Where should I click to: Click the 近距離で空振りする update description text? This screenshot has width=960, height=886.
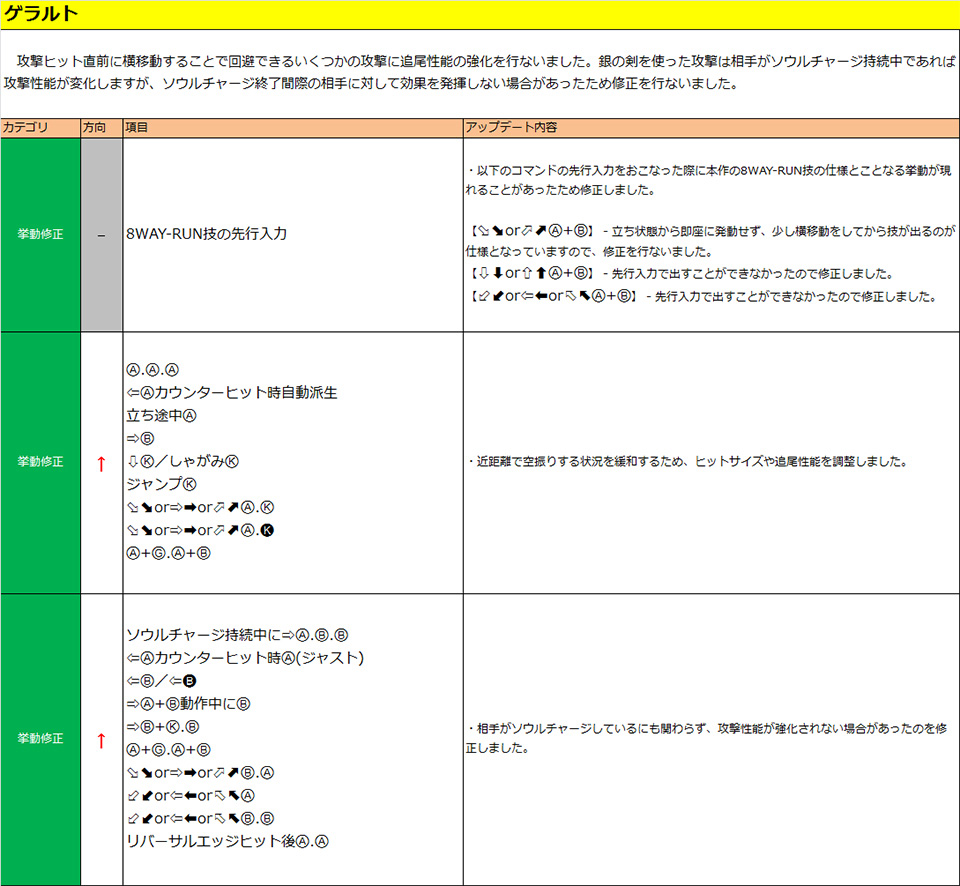pyautogui.click(x=687, y=462)
